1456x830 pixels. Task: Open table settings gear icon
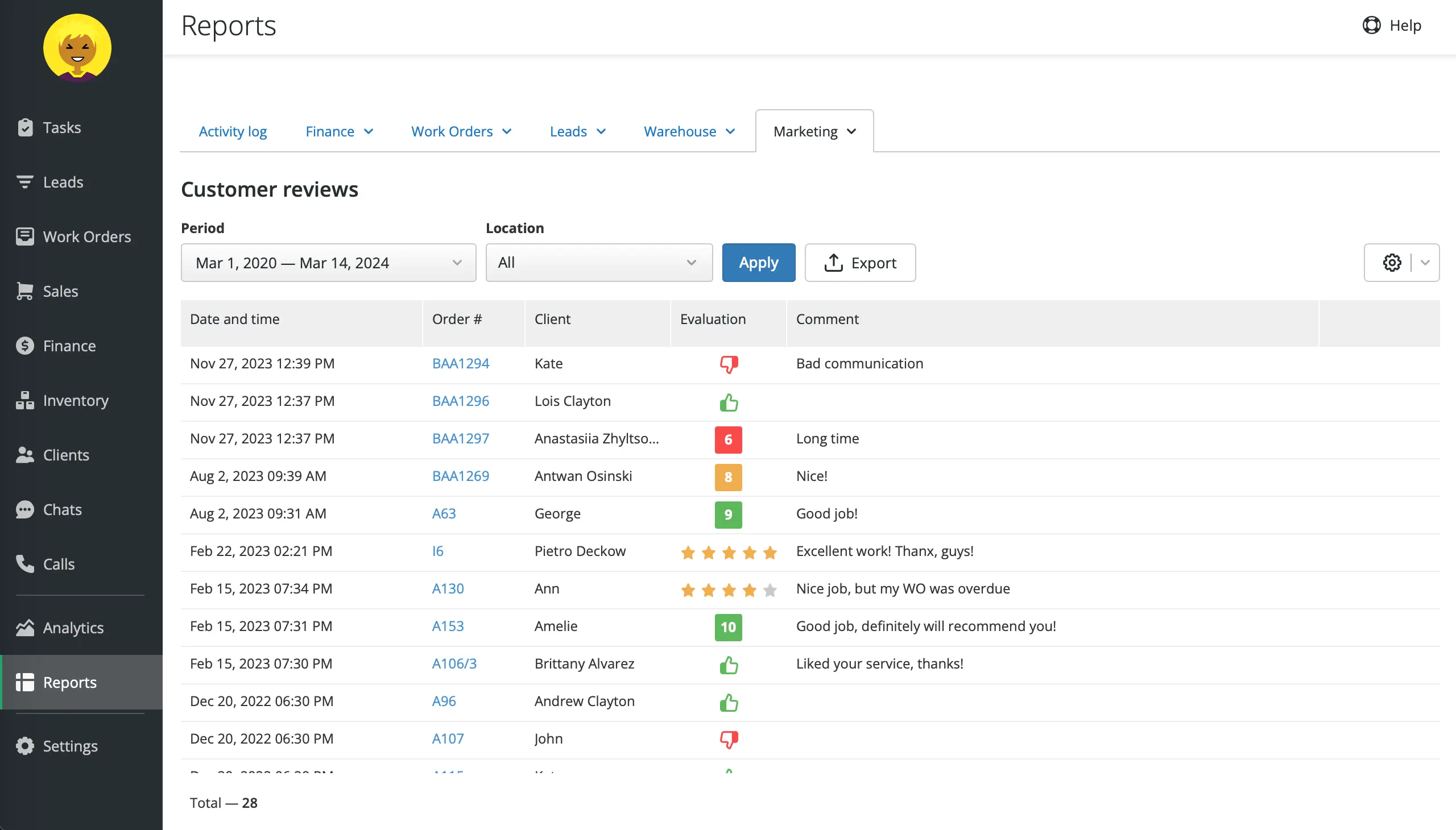(x=1392, y=263)
